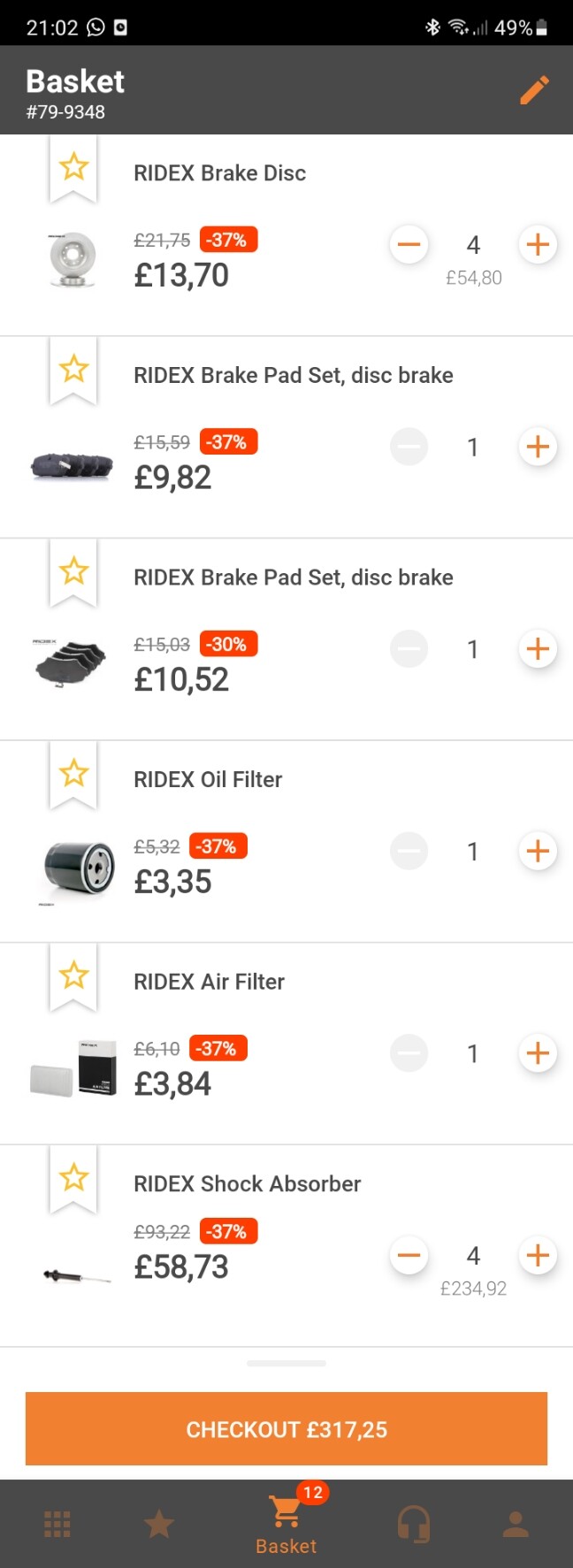
Task: Open the catalogue grid icon in bottom bar
Action: [x=57, y=1524]
